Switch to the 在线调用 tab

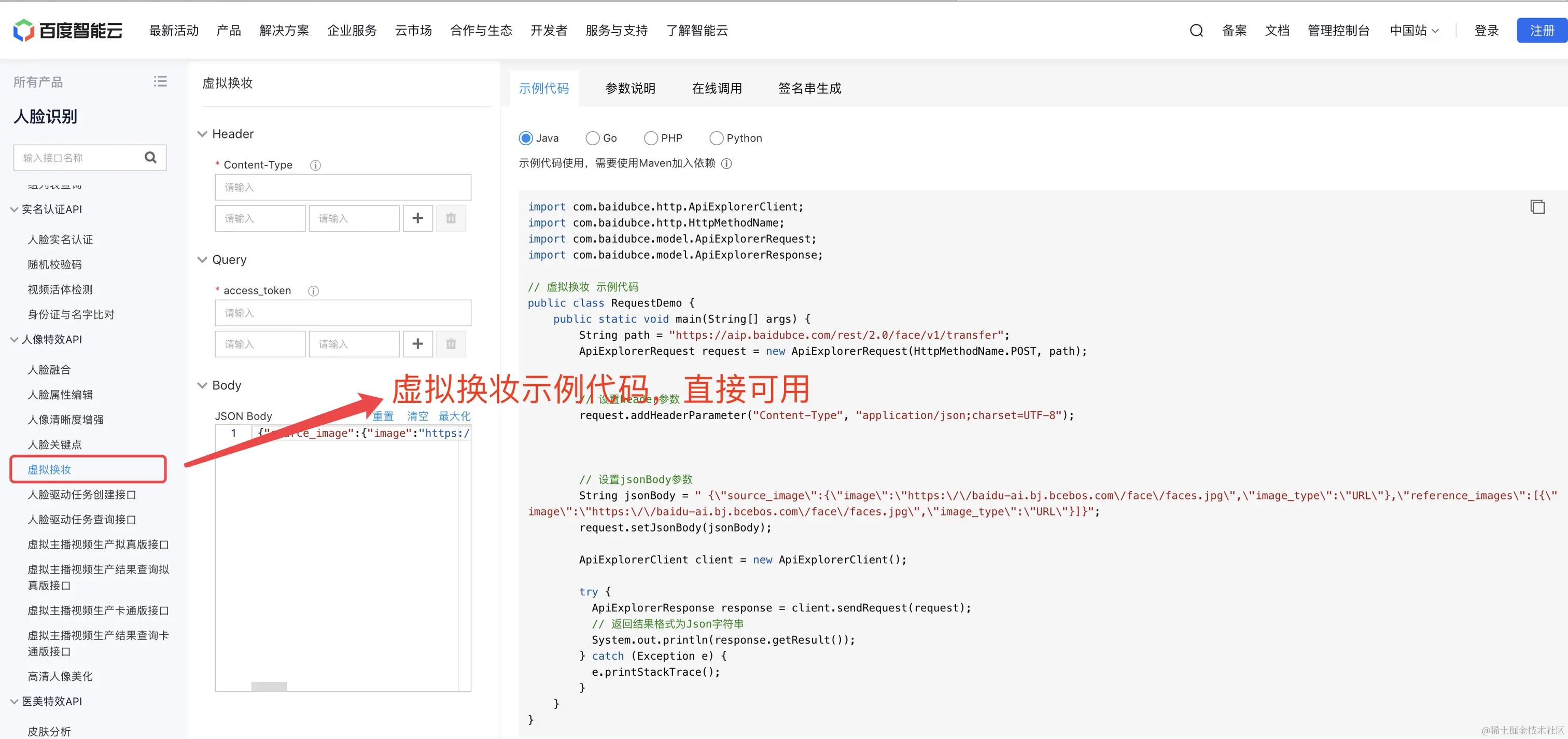tap(717, 88)
